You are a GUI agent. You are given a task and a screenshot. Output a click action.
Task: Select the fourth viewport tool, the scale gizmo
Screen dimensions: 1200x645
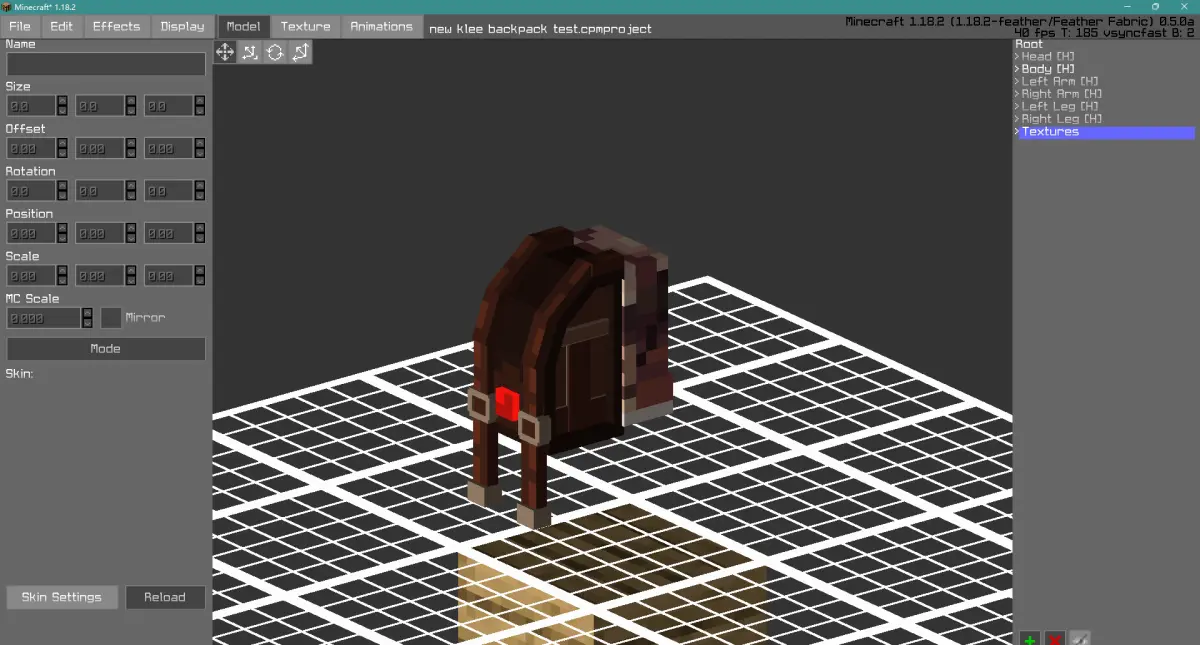300,52
